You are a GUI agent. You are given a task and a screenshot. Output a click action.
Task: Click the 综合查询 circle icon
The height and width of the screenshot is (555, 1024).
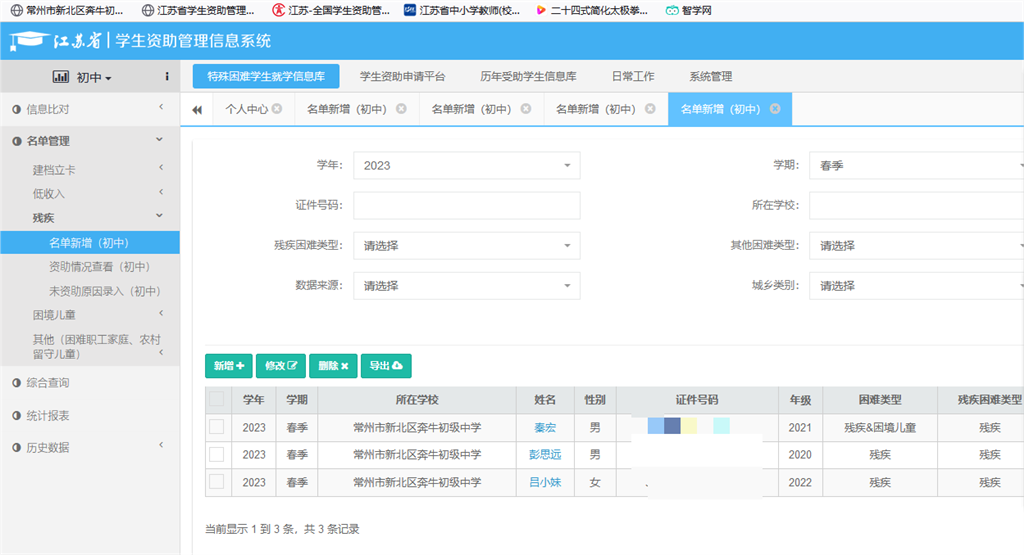16,383
